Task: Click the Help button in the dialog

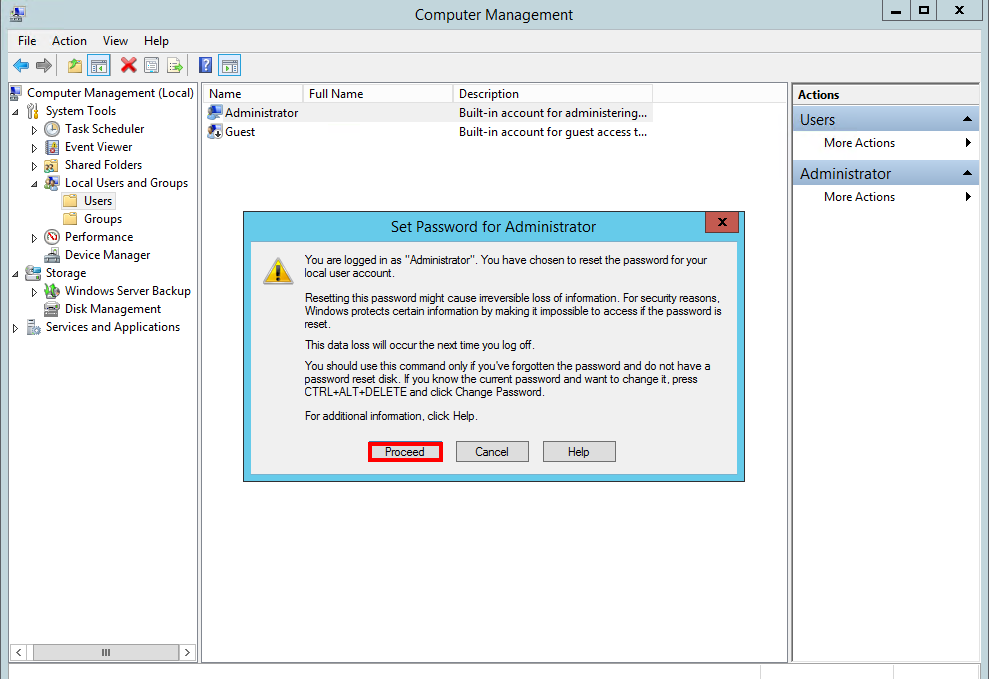Action: [579, 452]
